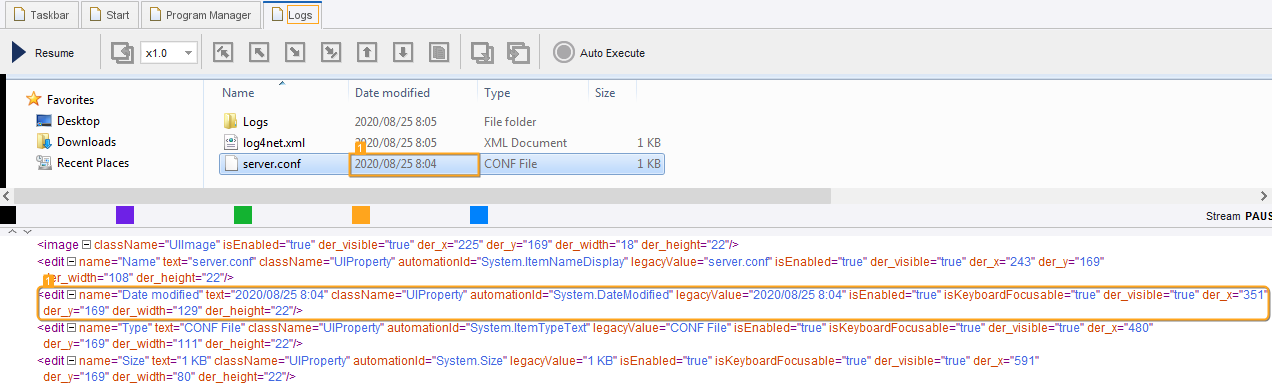Click the stacked pages document toolbar icon
This screenshot has height=389, width=1272.
tap(438, 53)
